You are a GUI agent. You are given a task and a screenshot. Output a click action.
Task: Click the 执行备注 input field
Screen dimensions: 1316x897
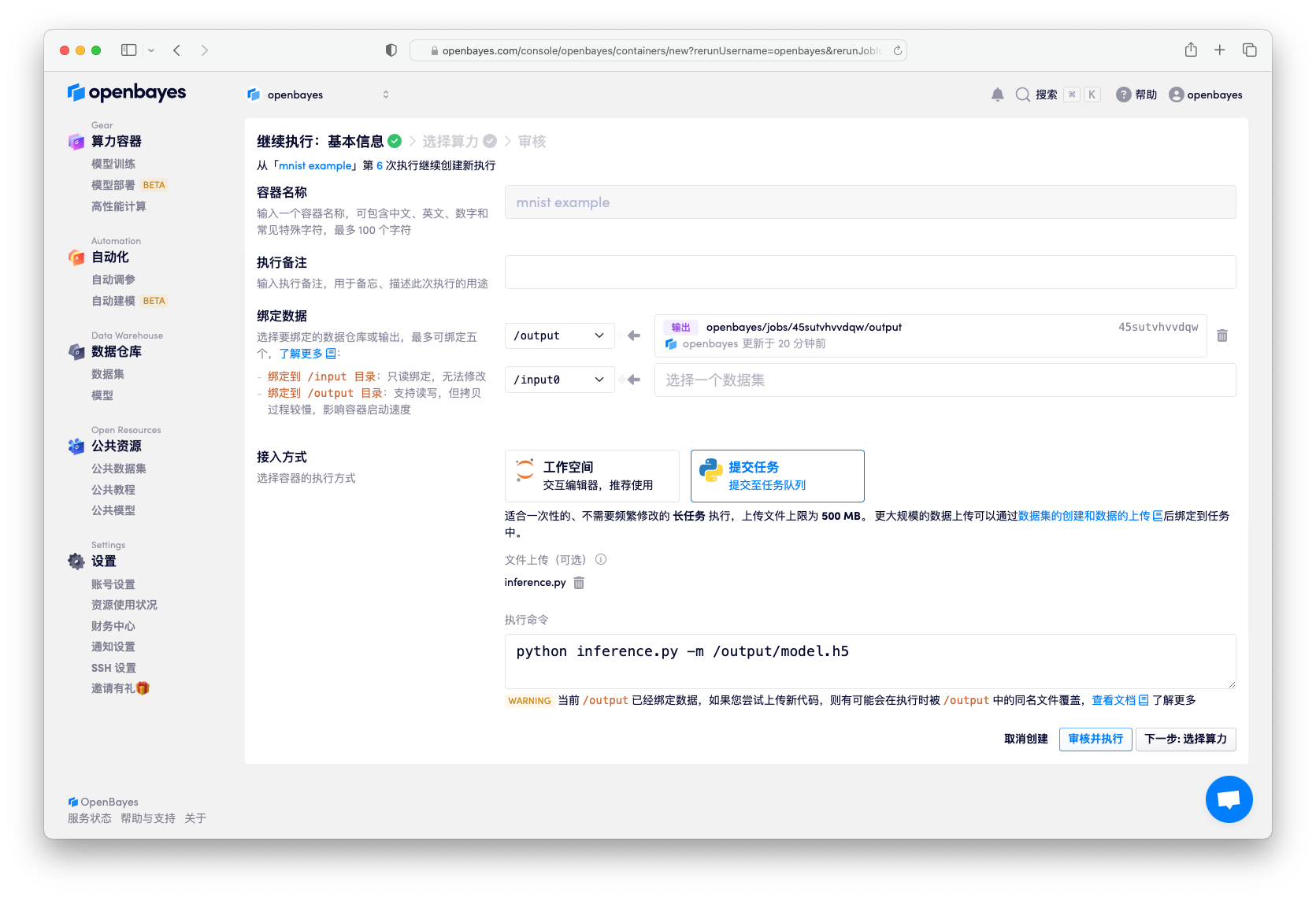869,272
